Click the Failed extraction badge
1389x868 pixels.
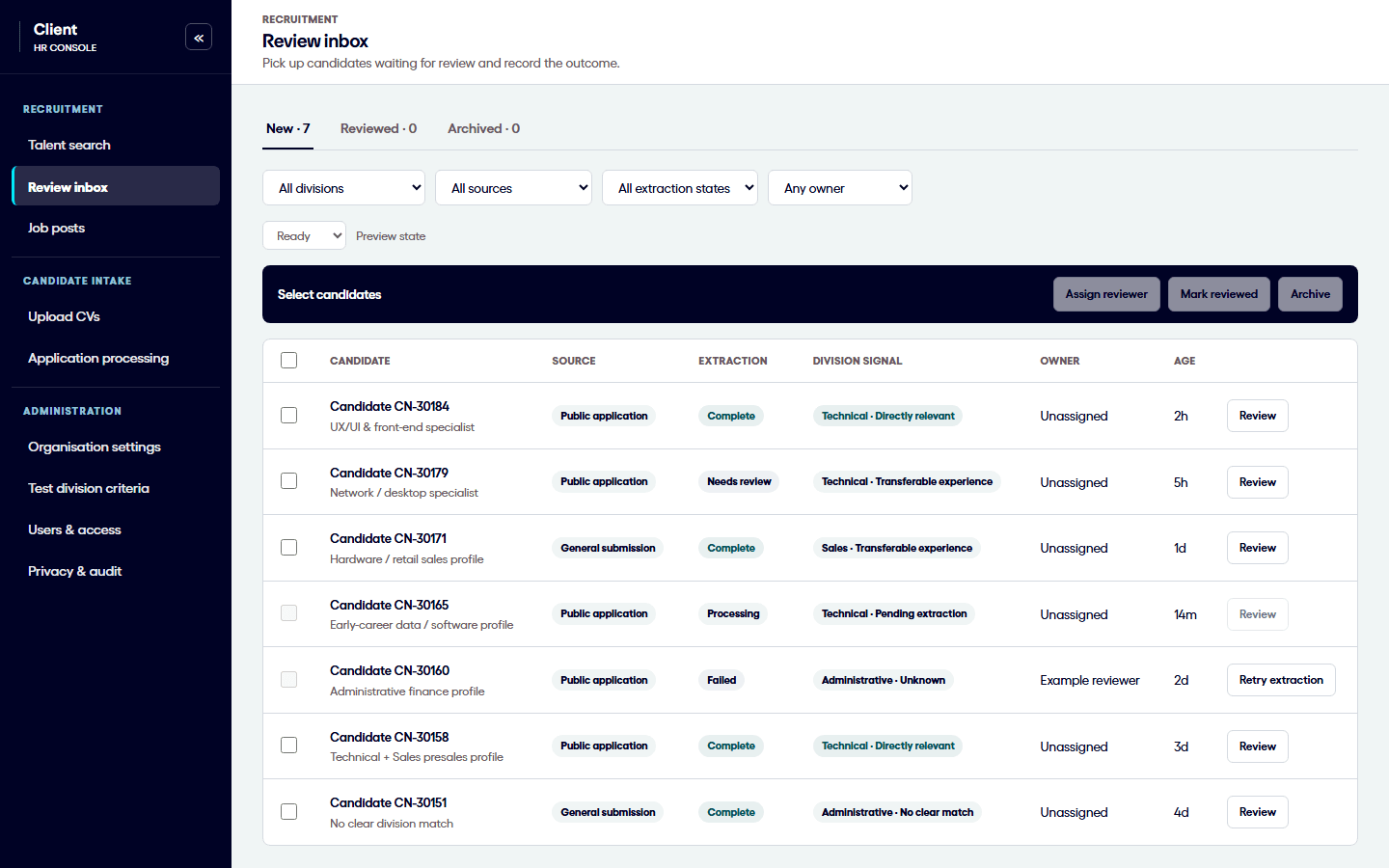722,680
